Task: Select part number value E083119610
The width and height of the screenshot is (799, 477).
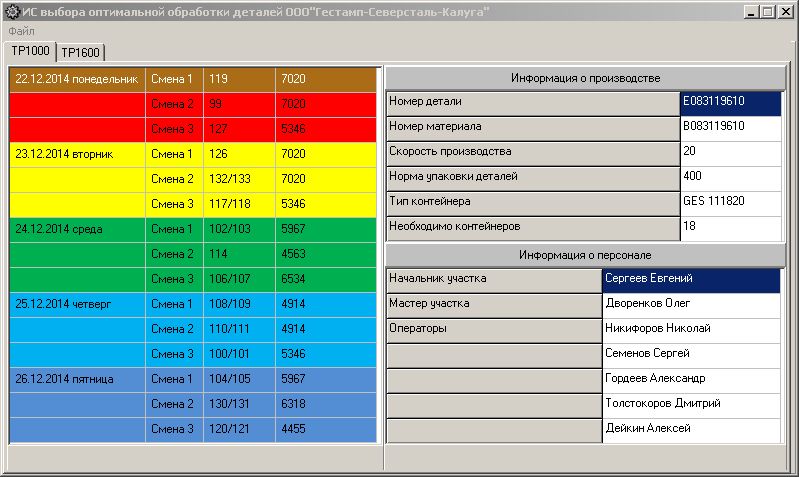Action: [731, 104]
